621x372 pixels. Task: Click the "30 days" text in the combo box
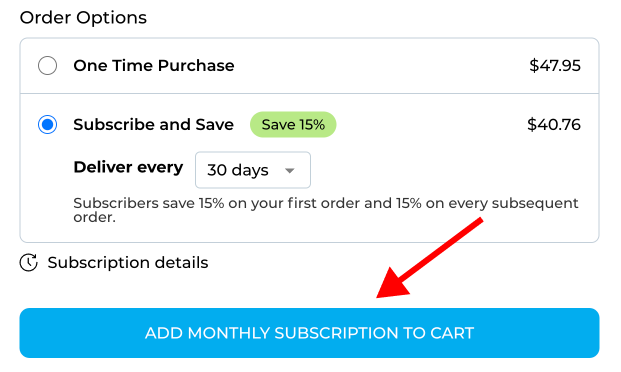point(238,170)
